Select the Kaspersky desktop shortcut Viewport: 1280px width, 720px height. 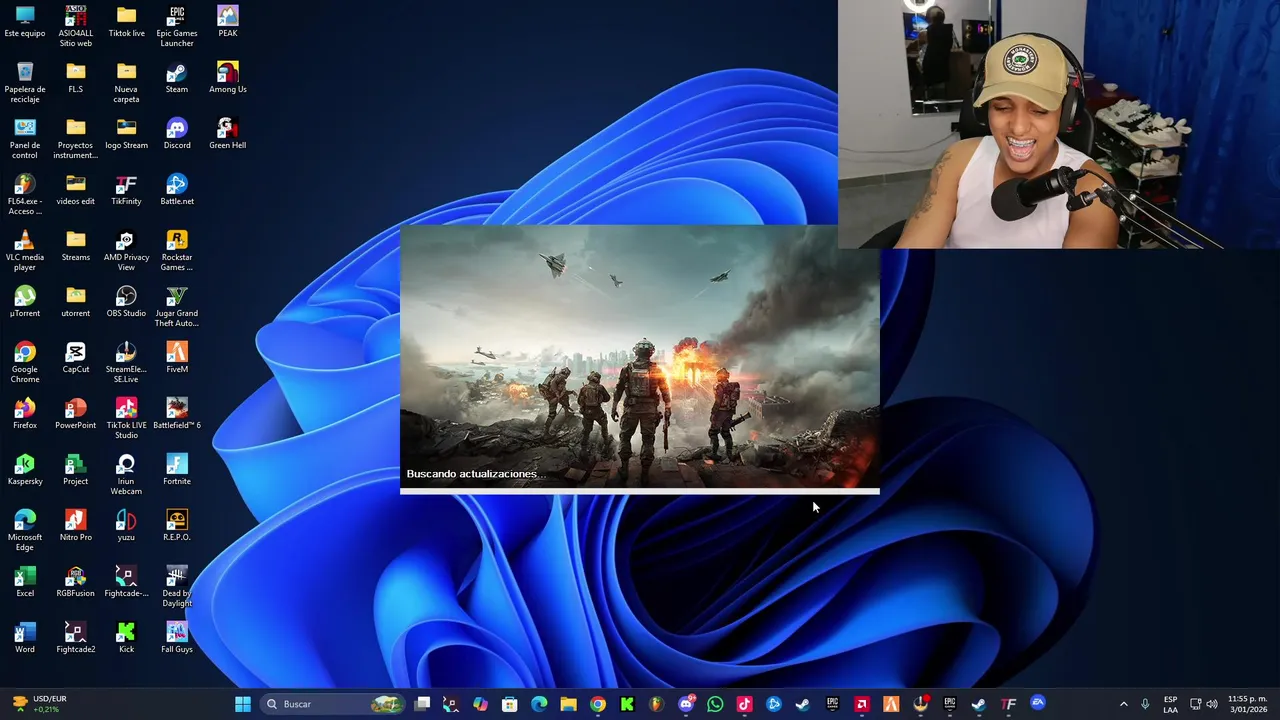[25, 470]
